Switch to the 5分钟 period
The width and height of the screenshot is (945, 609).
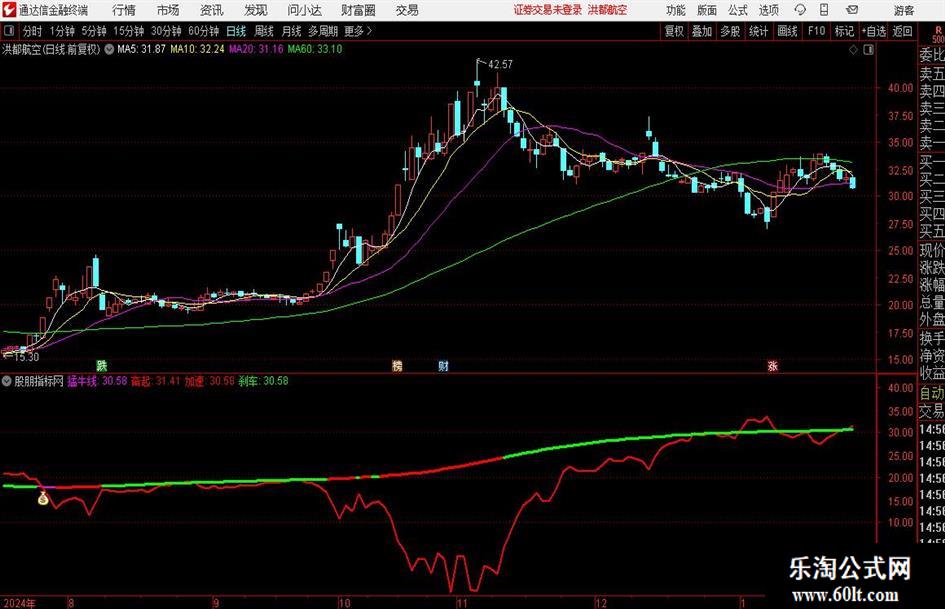coord(94,31)
